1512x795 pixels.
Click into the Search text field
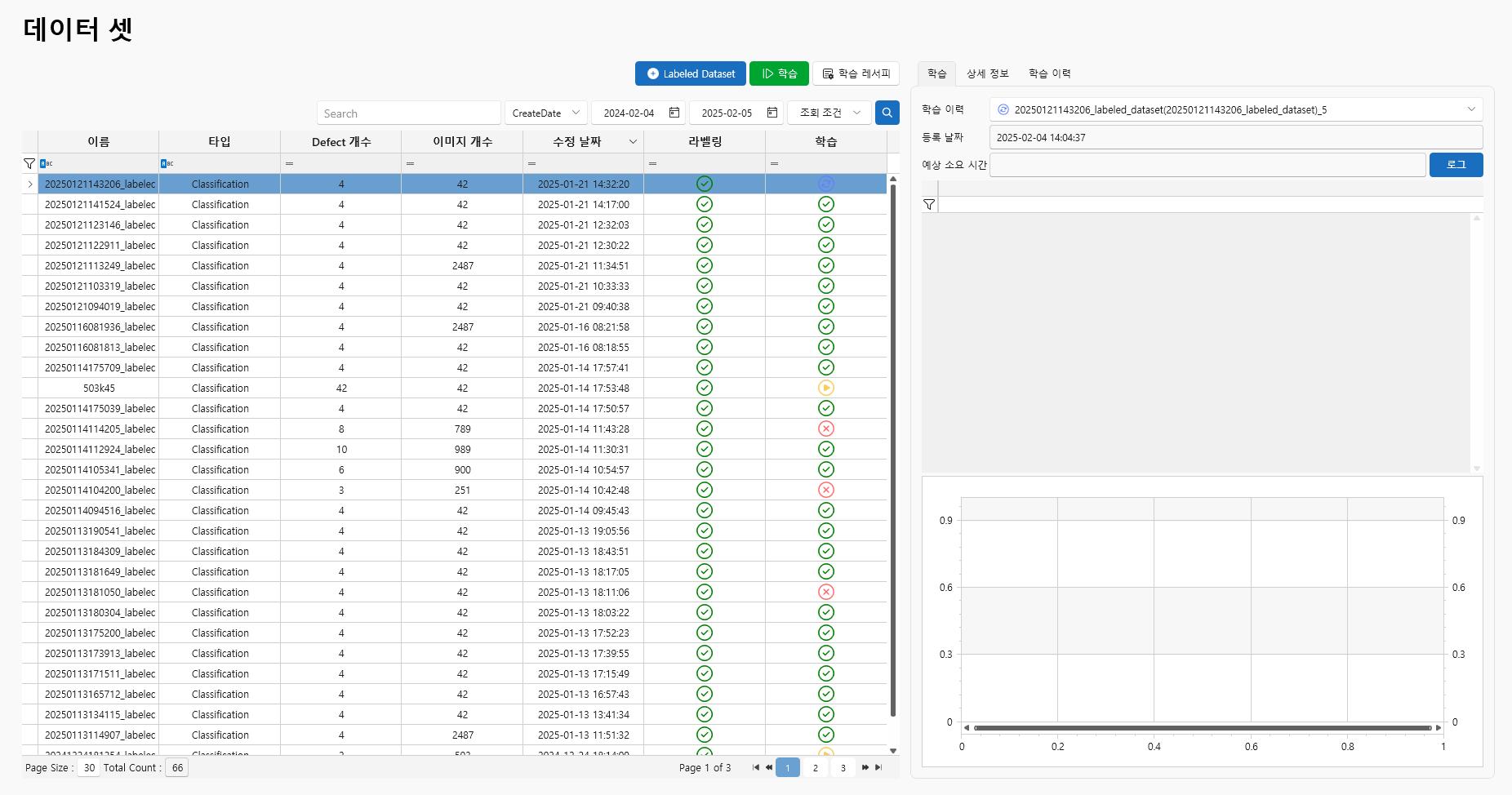point(408,113)
